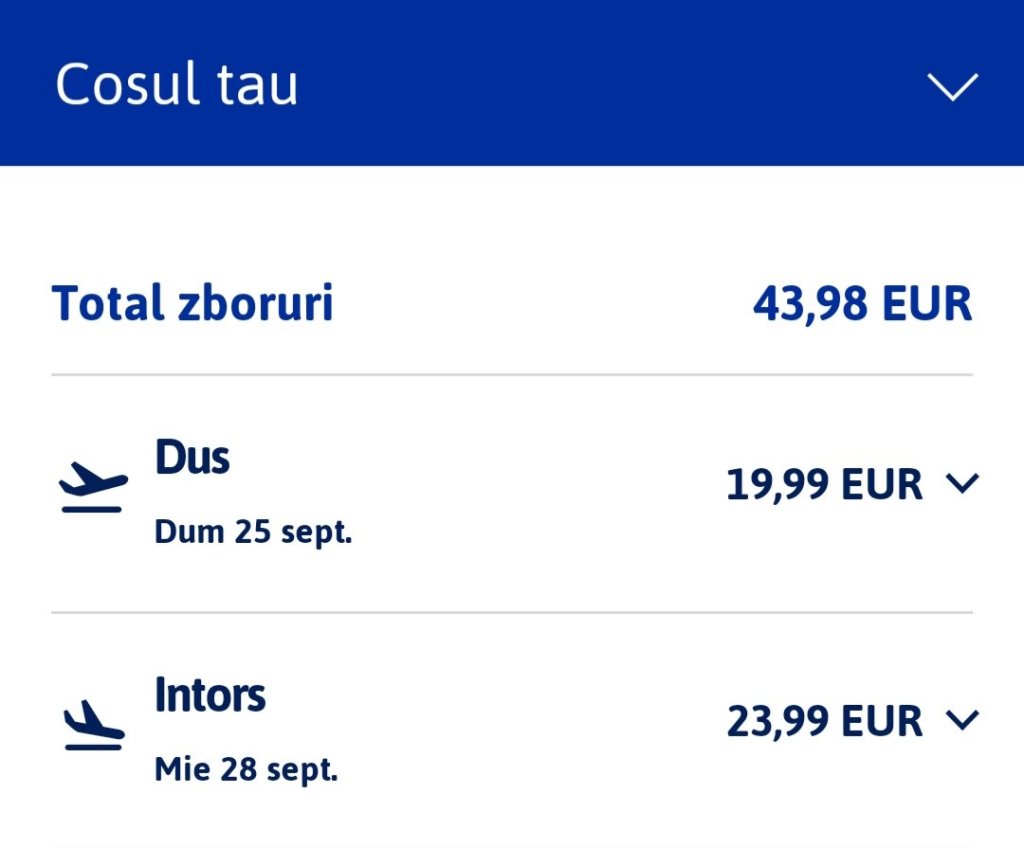The height and width of the screenshot is (848, 1024).
Task: Click the divider line under Total zboruri
Action: [511, 375]
